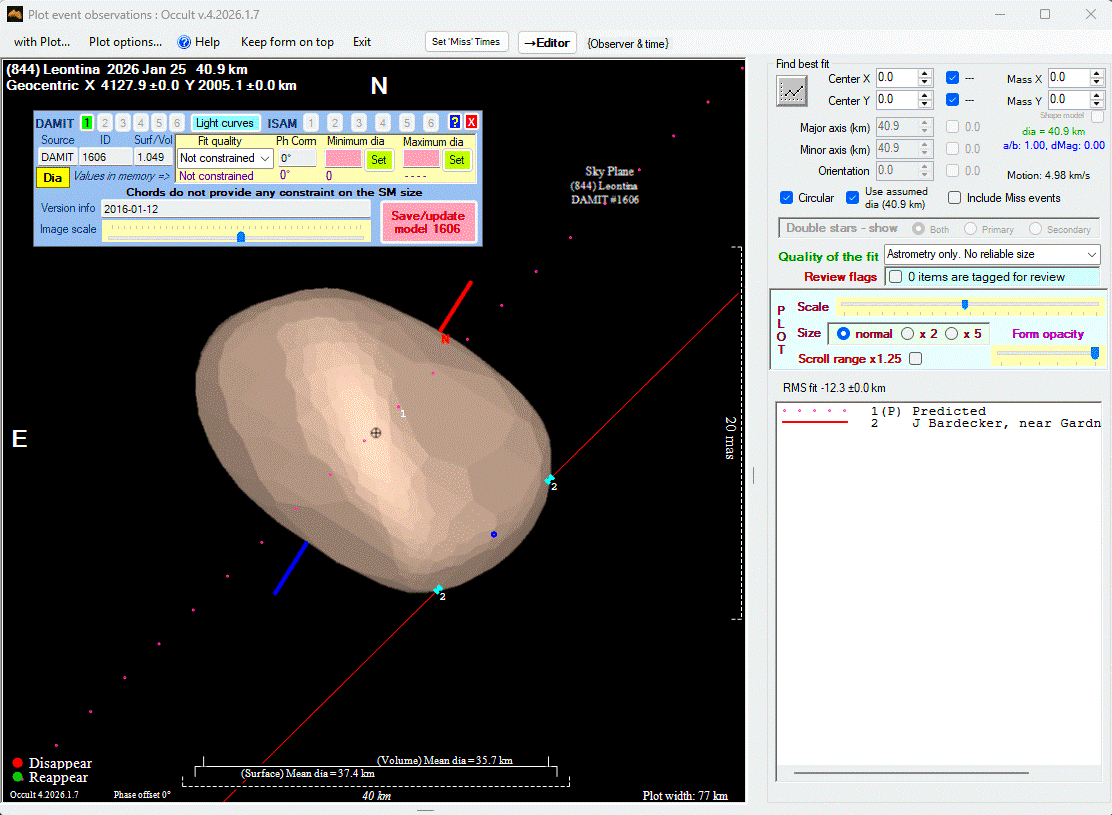Image resolution: width=1112 pixels, height=815 pixels.
Task: Open the Plot options menu
Action: [125, 42]
